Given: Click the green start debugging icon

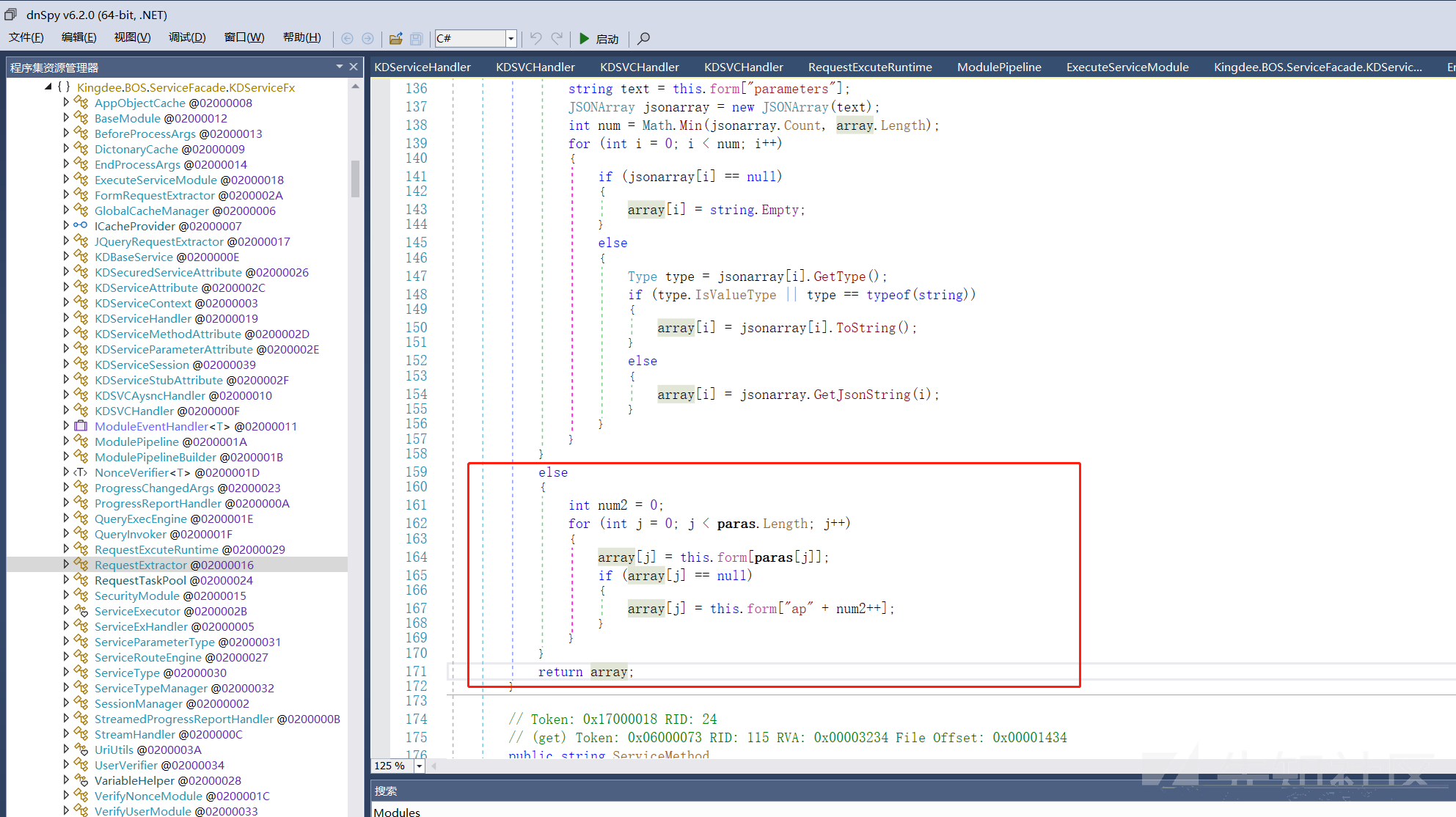Looking at the screenshot, I should tap(585, 38).
